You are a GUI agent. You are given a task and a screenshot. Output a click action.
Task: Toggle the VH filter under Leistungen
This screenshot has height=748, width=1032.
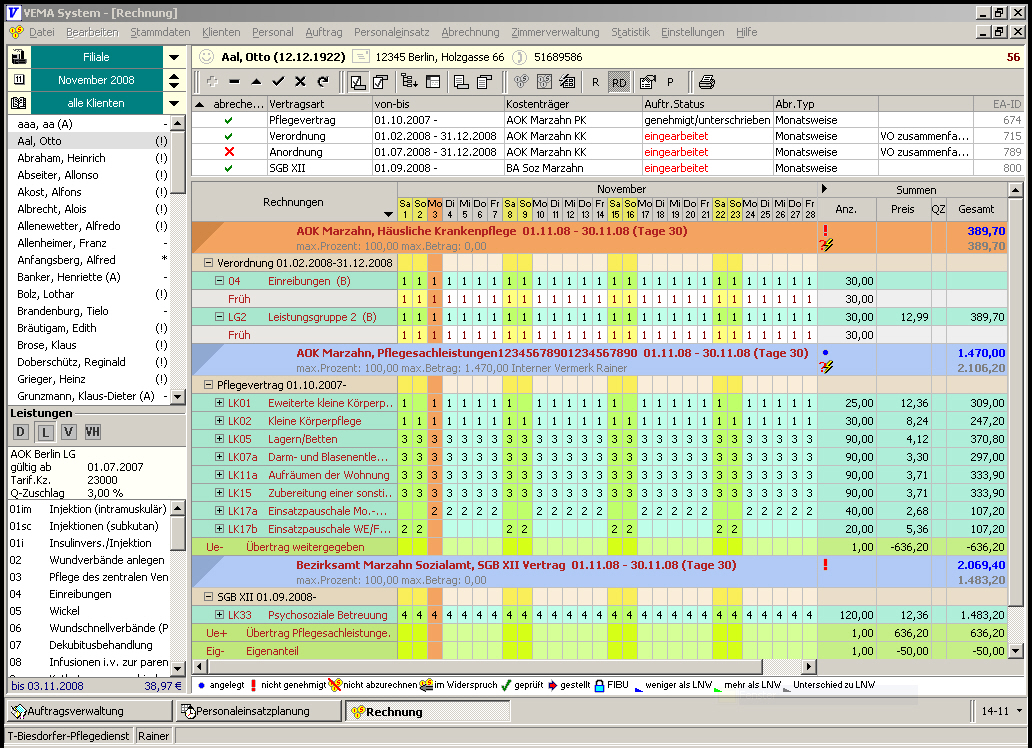93,431
